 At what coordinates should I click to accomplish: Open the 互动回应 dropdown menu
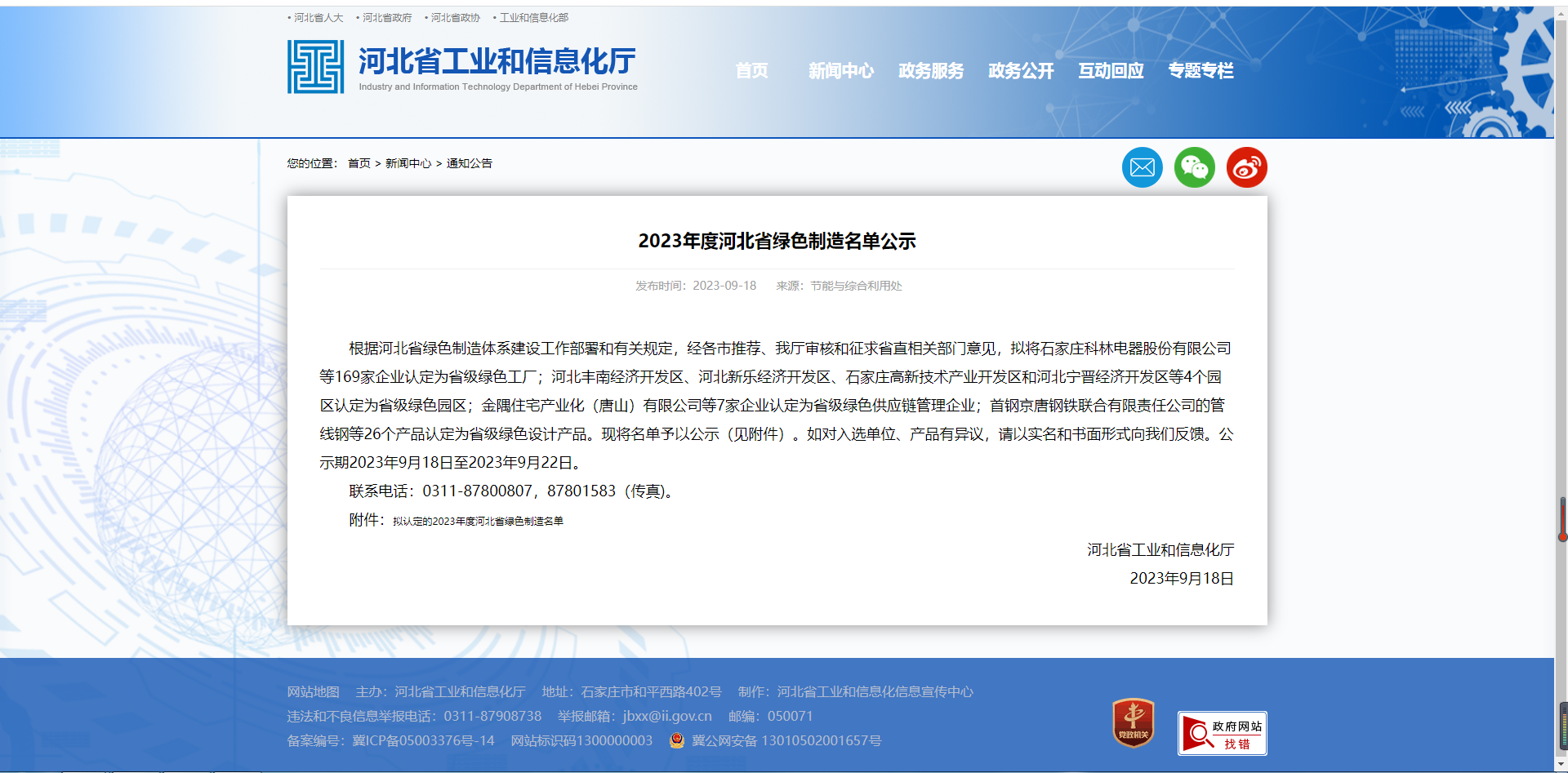tap(1110, 71)
